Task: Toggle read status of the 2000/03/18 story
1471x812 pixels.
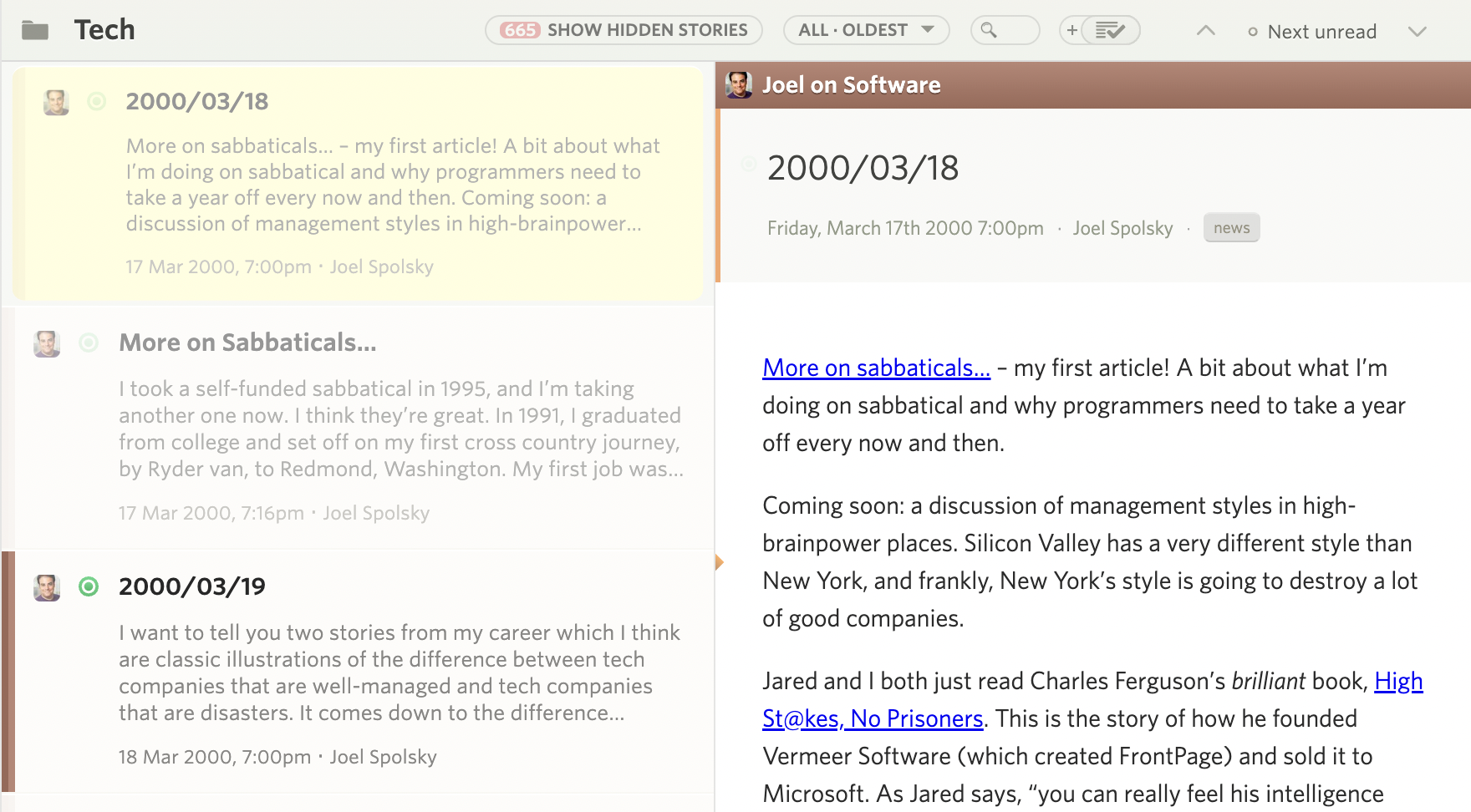Action: click(97, 102)
